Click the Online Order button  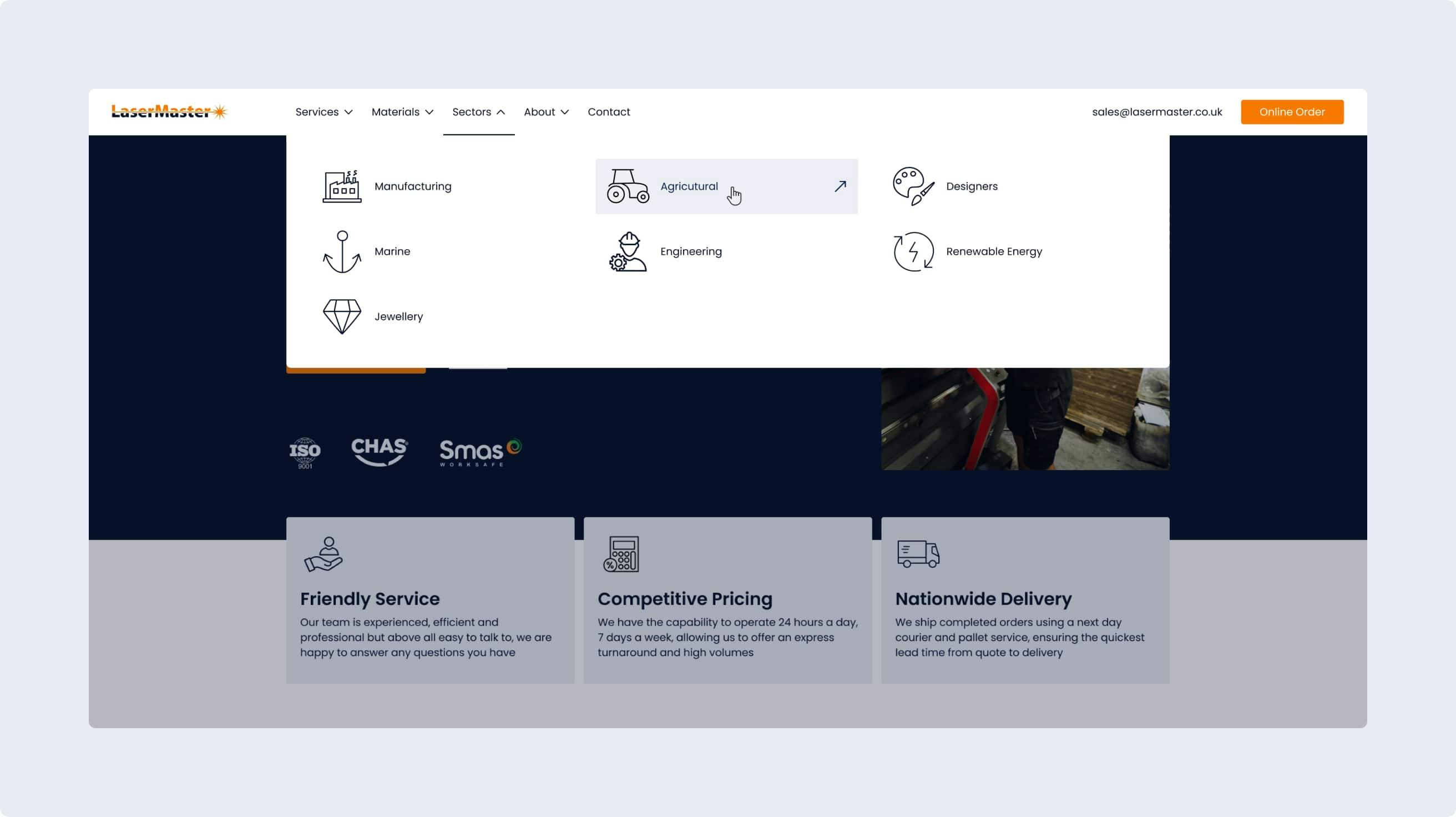point(1292,112)
